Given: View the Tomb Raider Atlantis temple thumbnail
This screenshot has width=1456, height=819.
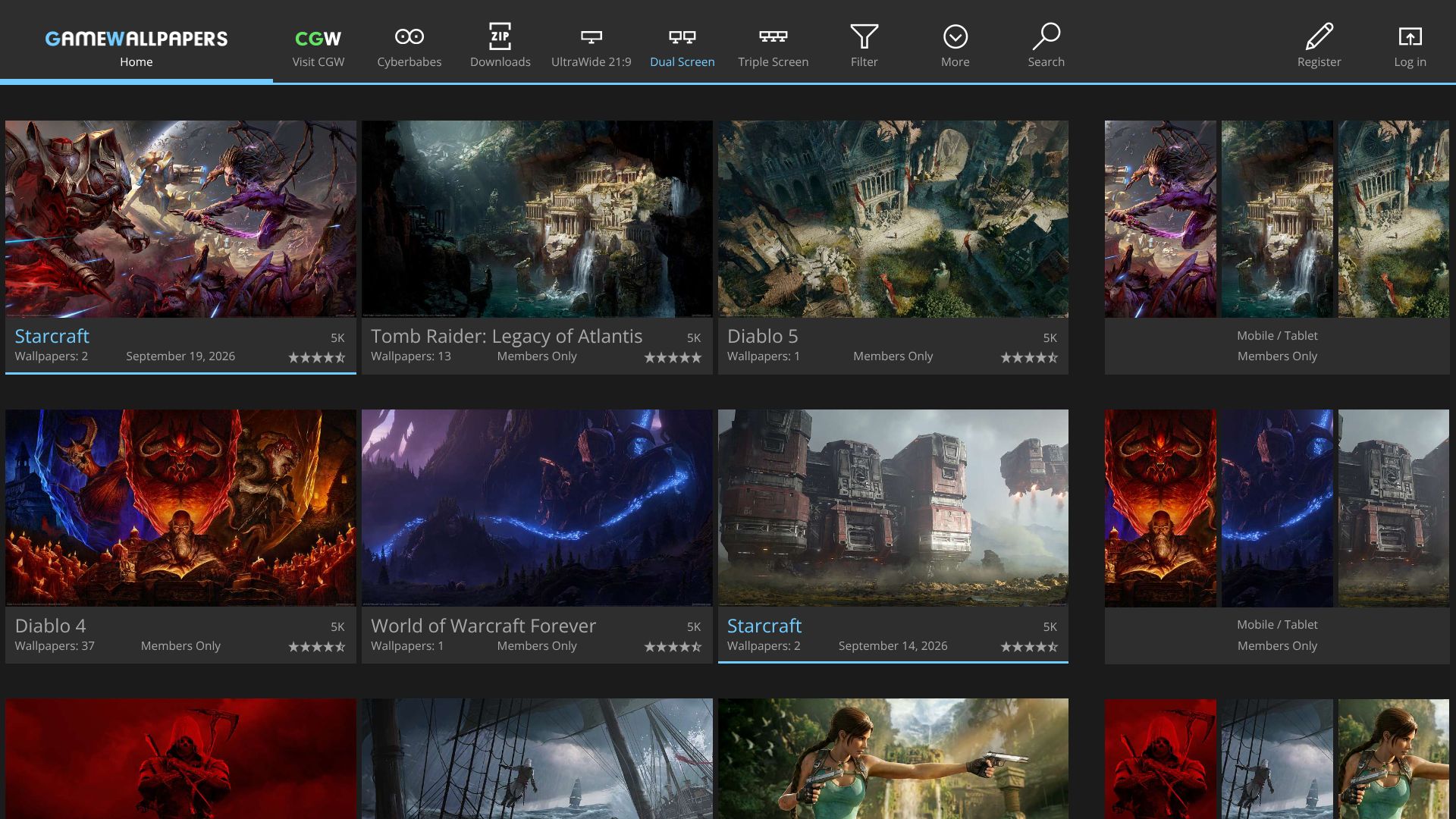Looking at the screenshot, I should (x=537, y=218).
